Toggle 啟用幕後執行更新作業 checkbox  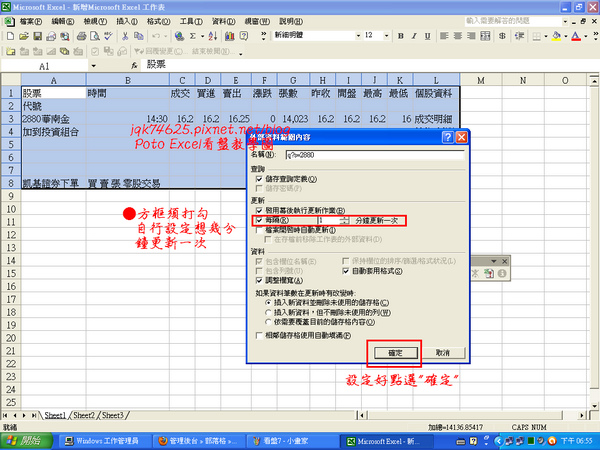259,210
